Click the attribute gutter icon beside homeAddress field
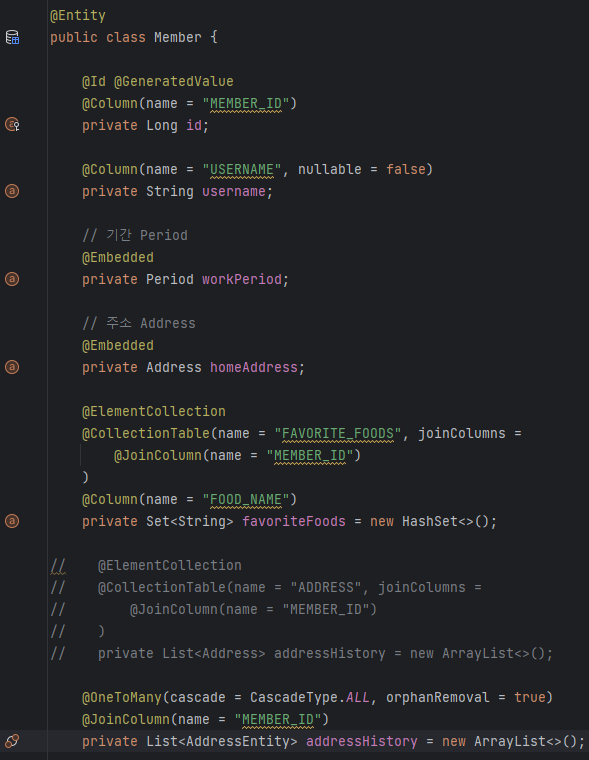589x760 pixels. 12,367
